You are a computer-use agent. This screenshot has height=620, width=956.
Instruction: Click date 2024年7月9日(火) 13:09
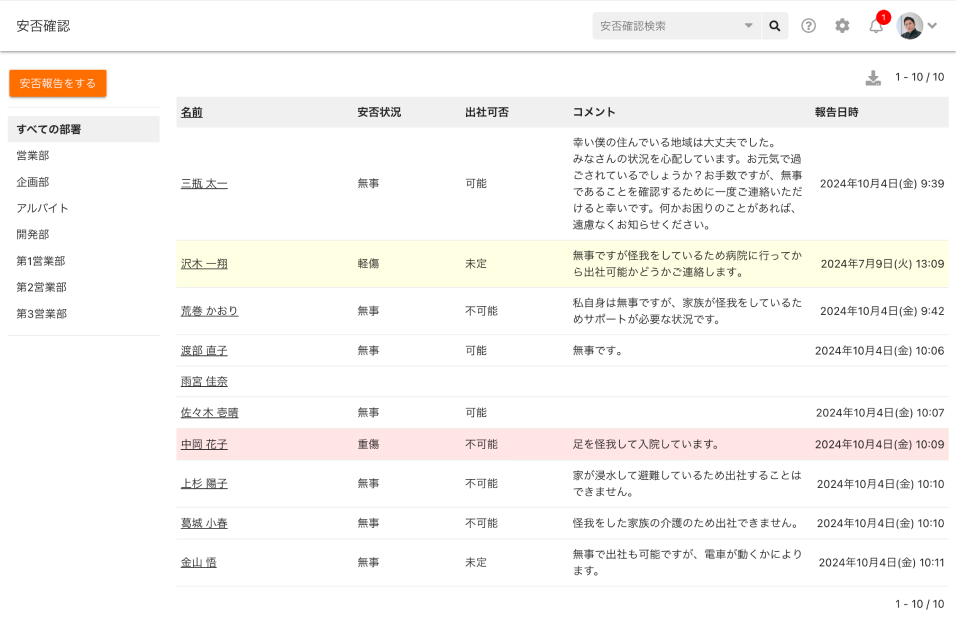(x=882, y=264)
